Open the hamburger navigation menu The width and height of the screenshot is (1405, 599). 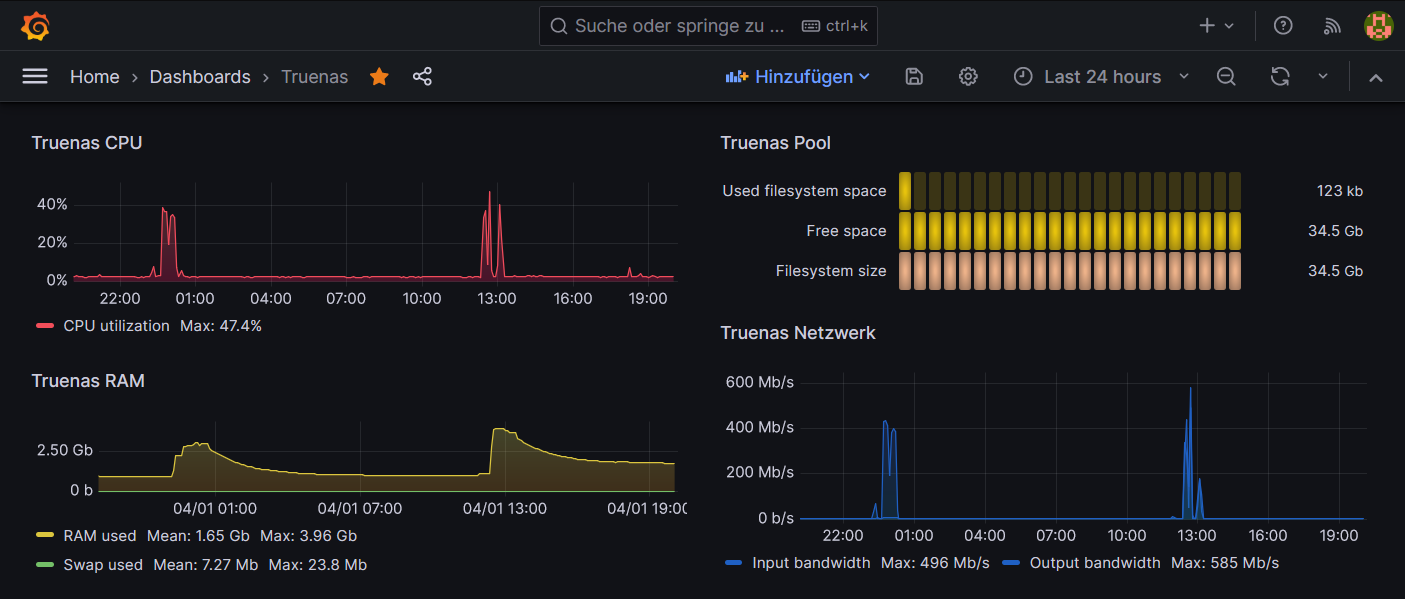point(35,77)
